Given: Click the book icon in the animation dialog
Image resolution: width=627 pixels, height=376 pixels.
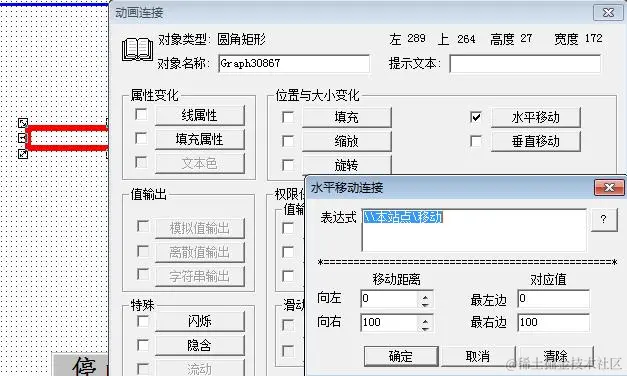Looking at the screenshot, I should pyautogui.click(x=137, y=50).
